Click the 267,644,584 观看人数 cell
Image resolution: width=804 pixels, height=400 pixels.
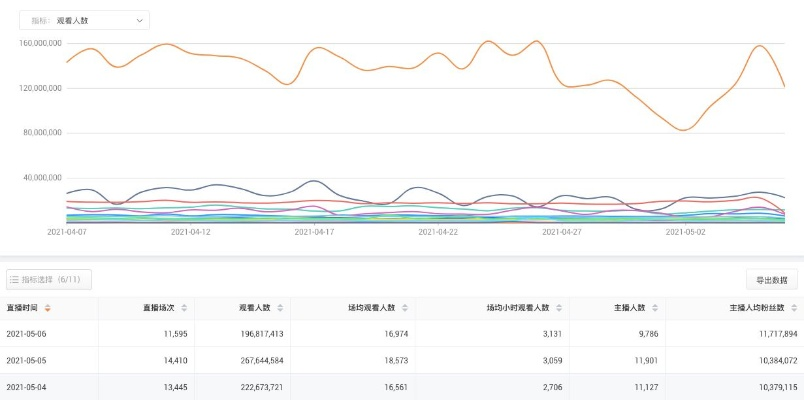point(254,360)
